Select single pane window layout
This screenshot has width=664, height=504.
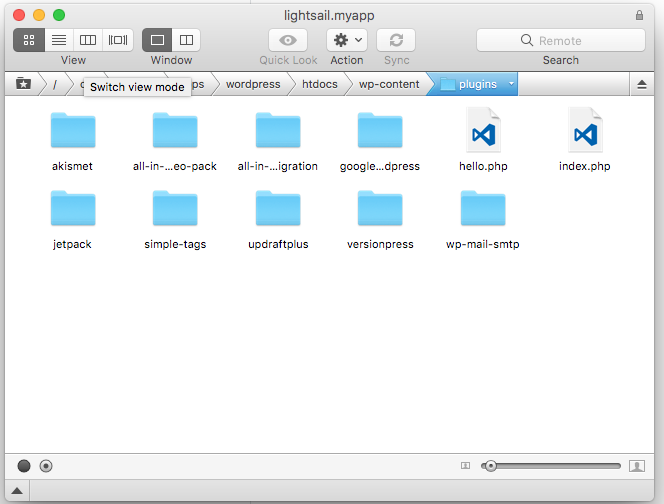(157, 40)
